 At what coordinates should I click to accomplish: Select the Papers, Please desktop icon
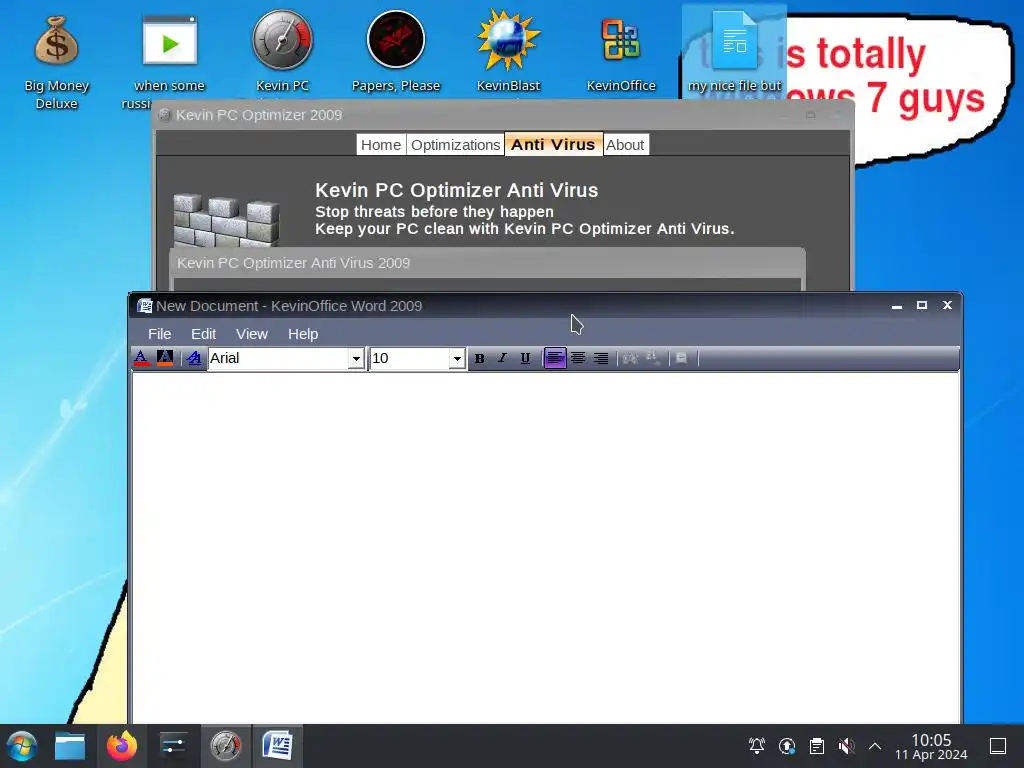point(396,52)
